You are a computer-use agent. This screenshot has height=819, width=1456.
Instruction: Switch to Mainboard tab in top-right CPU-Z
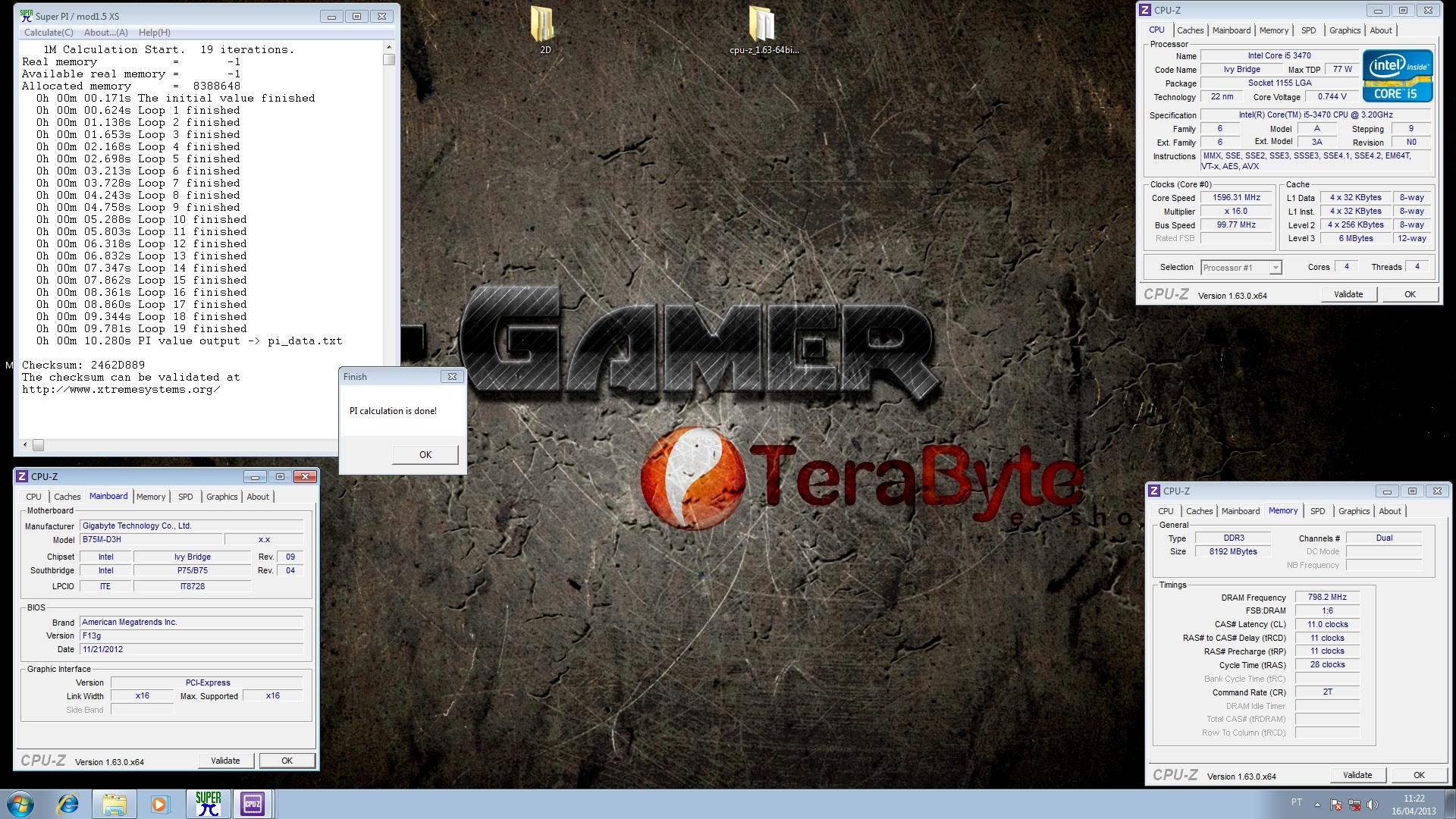click(1231, 30)
